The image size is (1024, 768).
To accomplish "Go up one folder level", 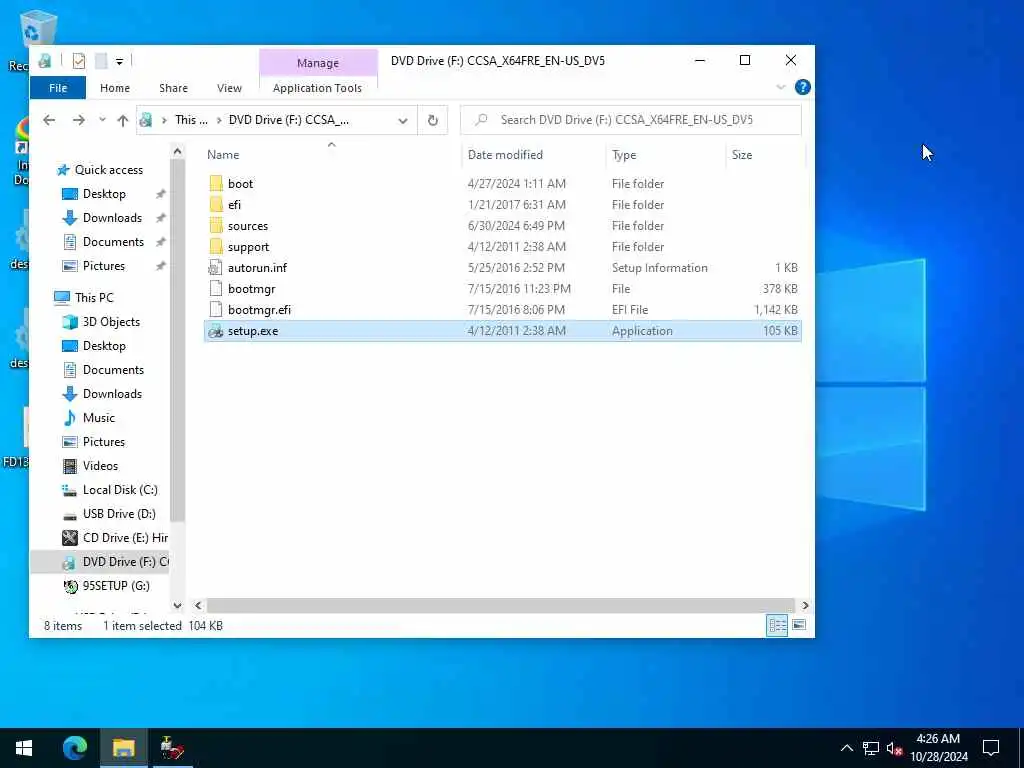I will (122, 120).
